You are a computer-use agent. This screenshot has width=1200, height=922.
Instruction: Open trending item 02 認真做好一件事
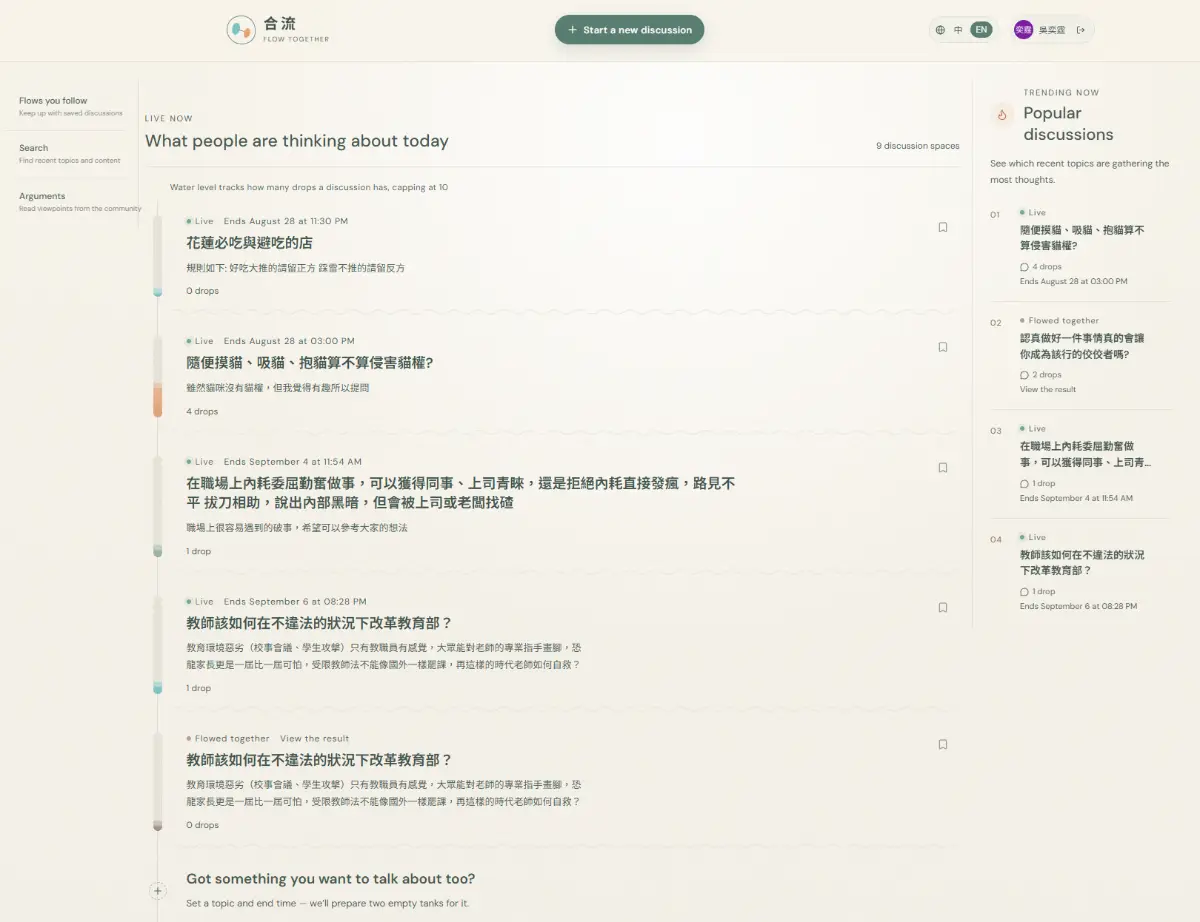(1082, 346)
